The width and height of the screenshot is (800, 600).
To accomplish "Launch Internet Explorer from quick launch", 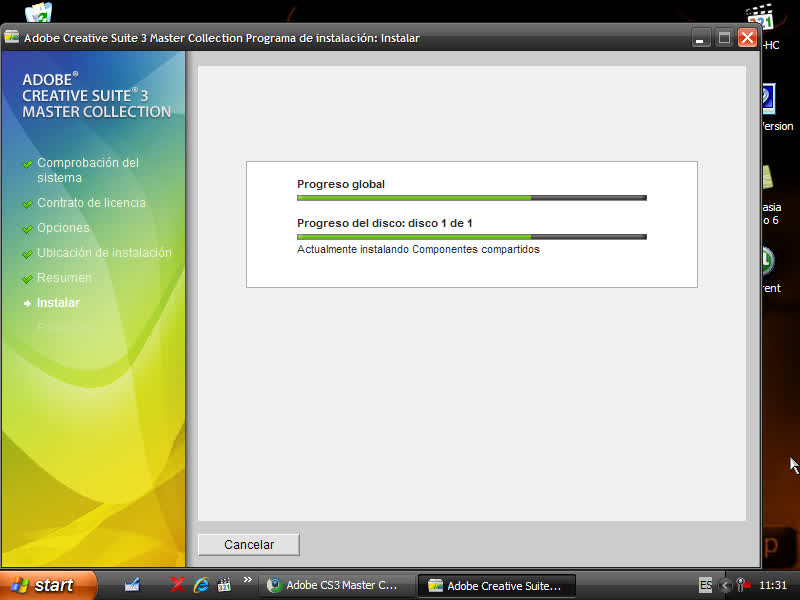I will point(201,585).
